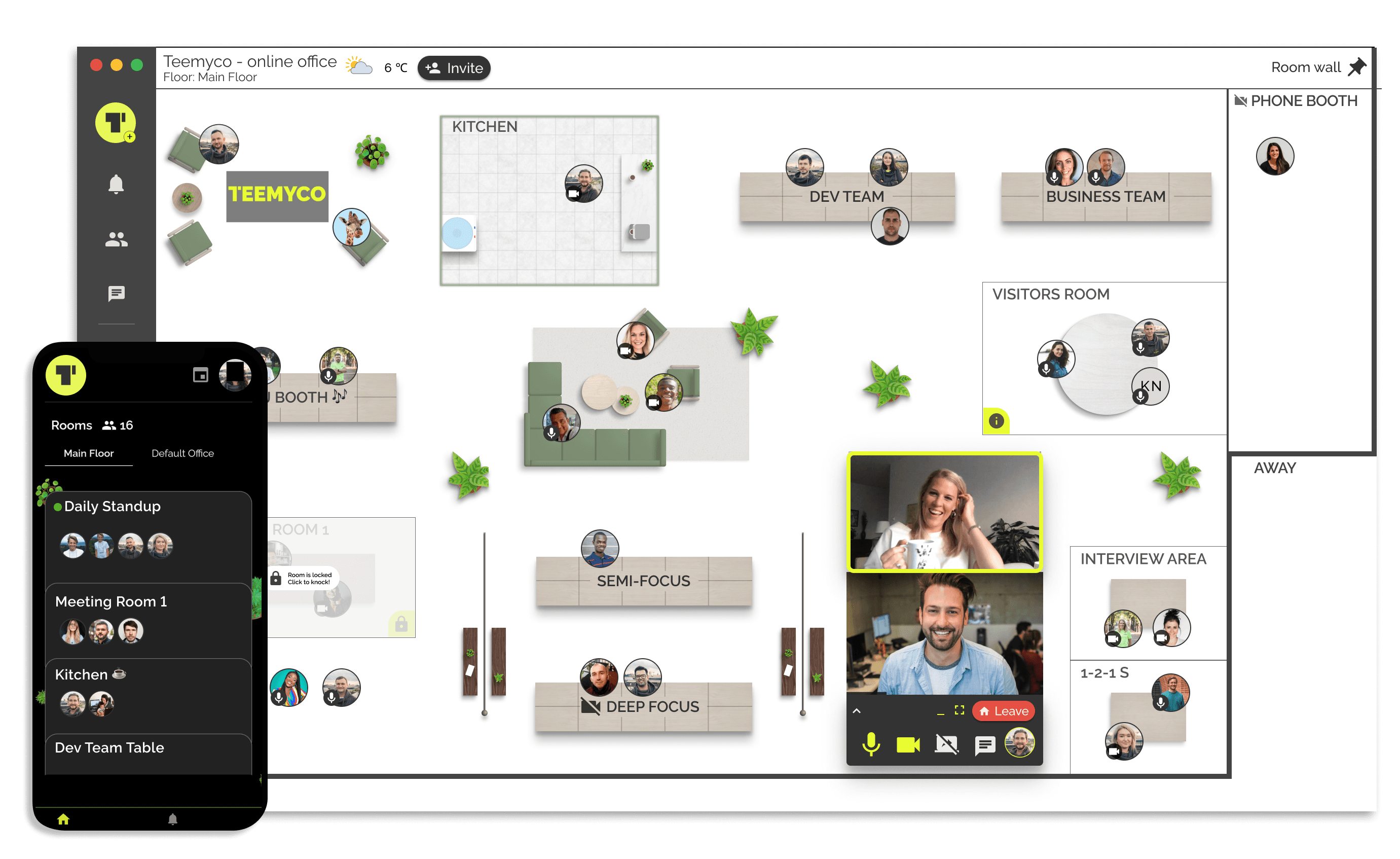Image resolution: width=1400 pixels, height=859 pixels.
Task: Minimize the video call panel
Action: (940, 712)
